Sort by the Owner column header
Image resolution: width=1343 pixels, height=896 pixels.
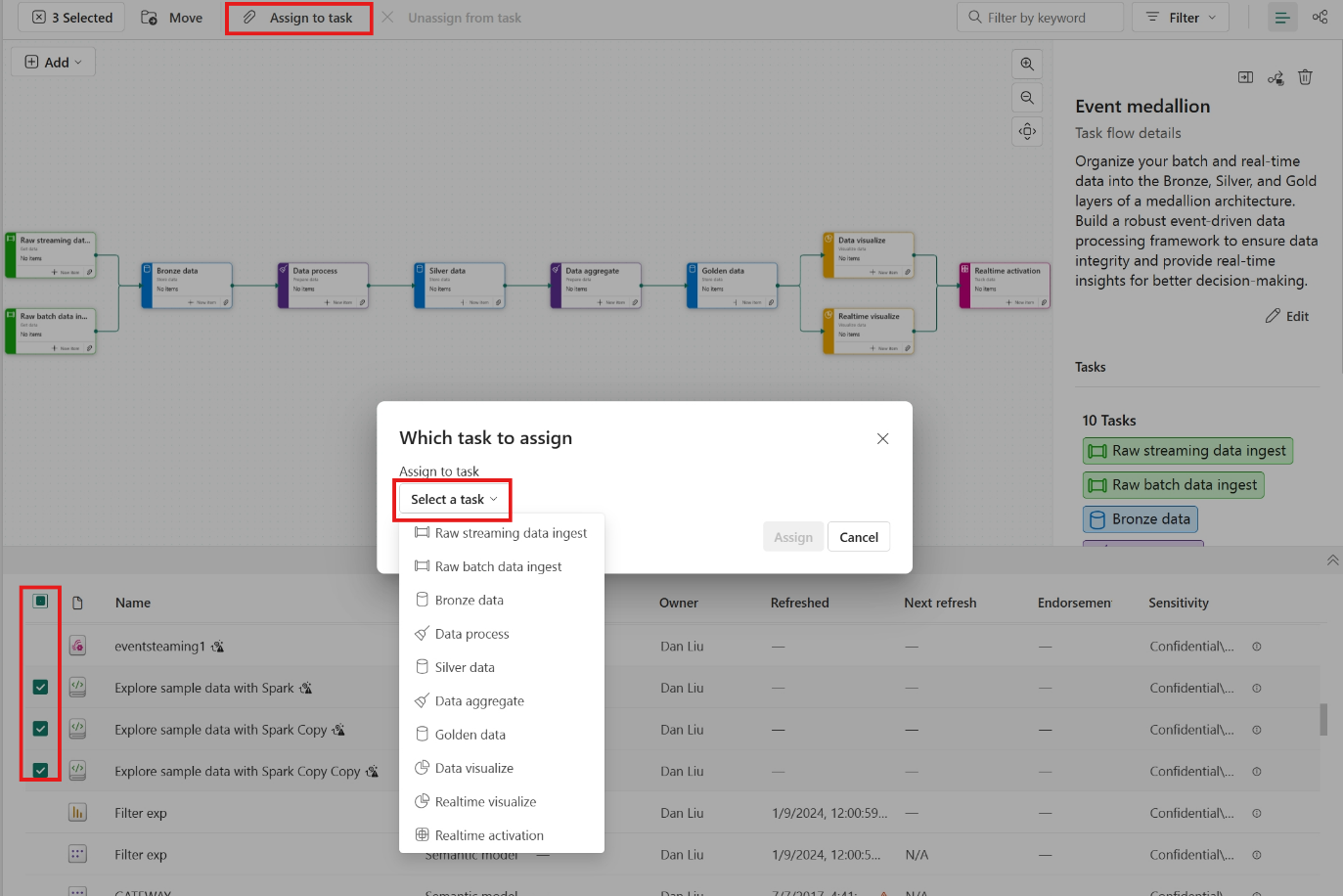pos(679,603)
